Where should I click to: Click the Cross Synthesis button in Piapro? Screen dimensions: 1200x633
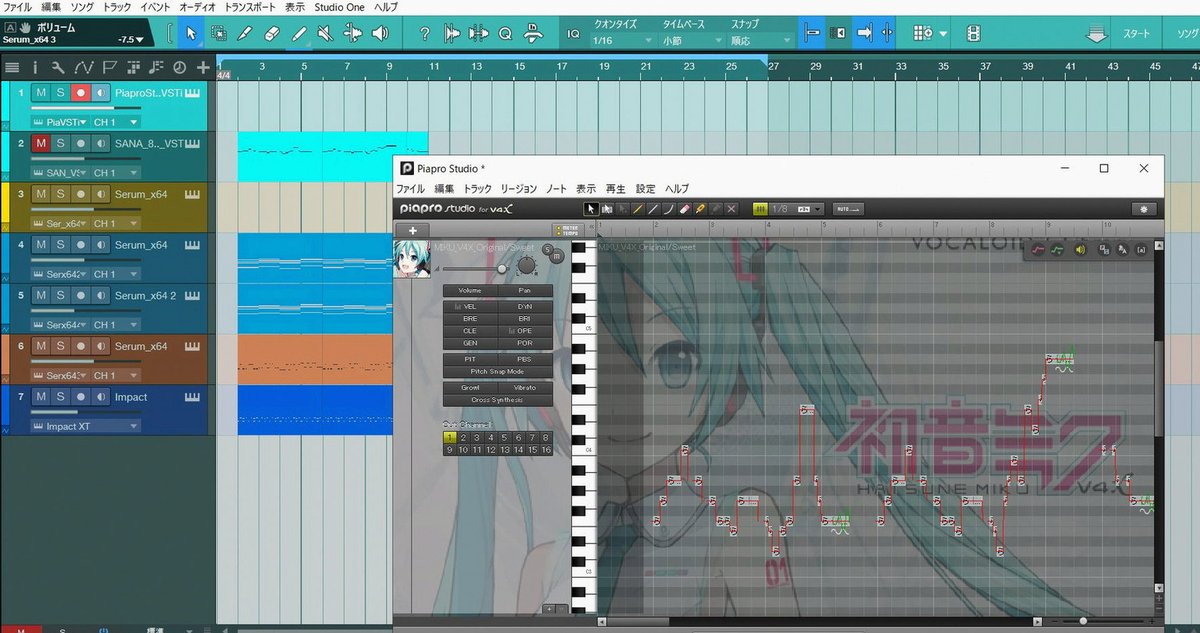(x=497, y=400)
